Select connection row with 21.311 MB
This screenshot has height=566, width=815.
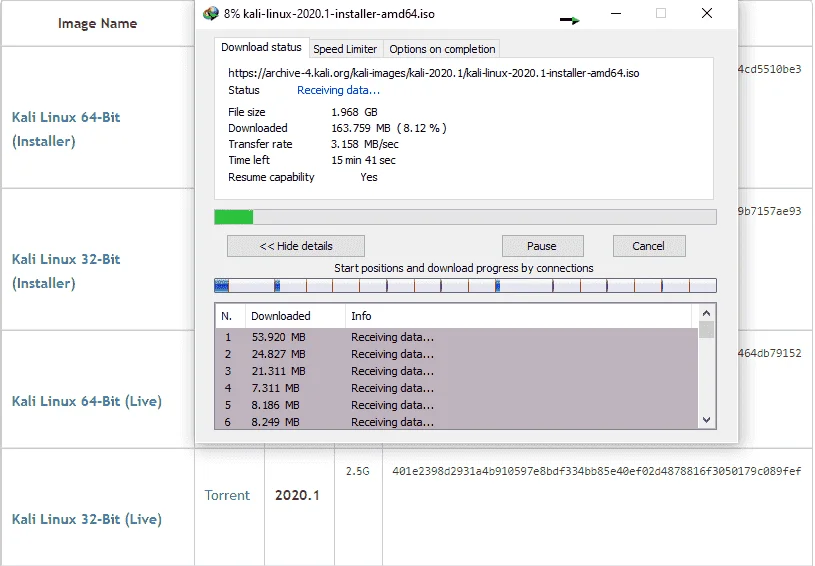pos(456,371)
